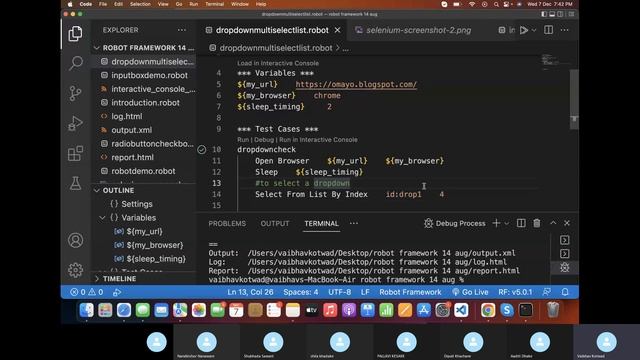Image resolution: width=640 pixels, height=360 pixels.
Task: Open the Run and Debug view
Action: (76, 123)
